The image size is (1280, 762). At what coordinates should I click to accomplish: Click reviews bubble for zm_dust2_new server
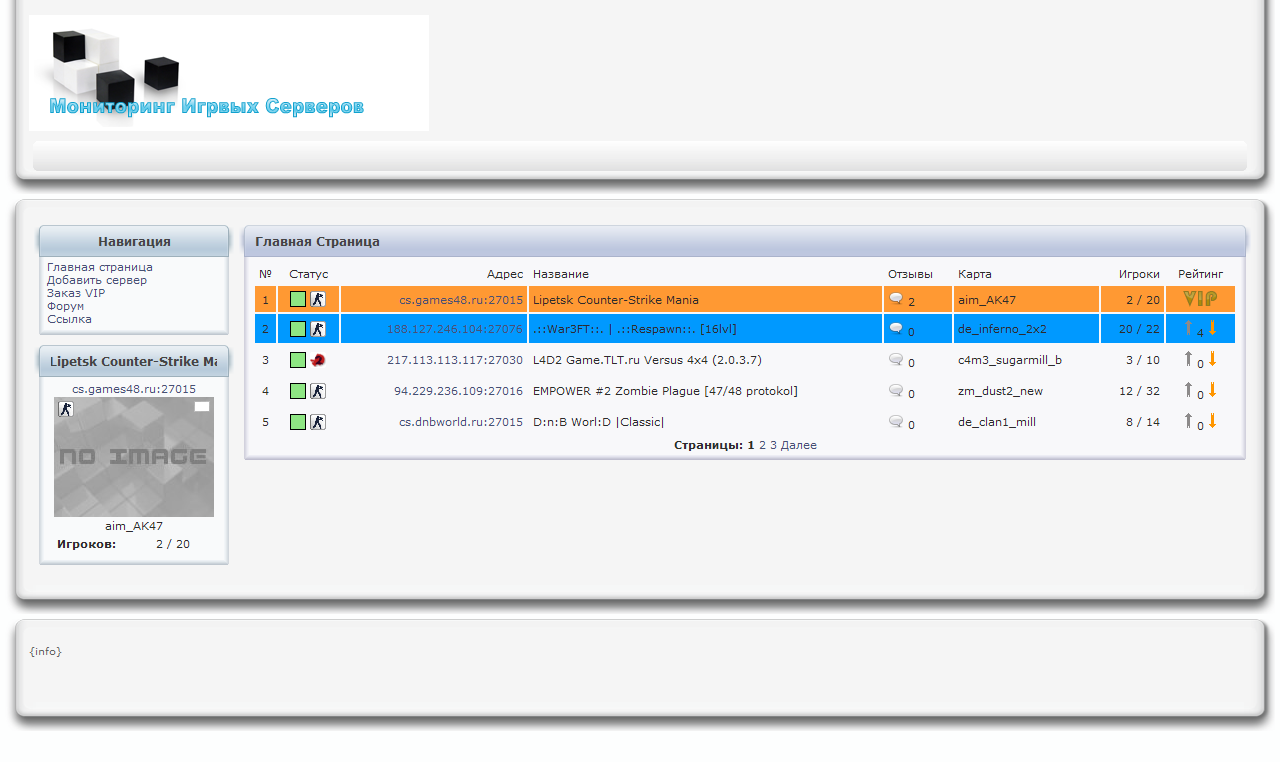(x=896, y=391)
